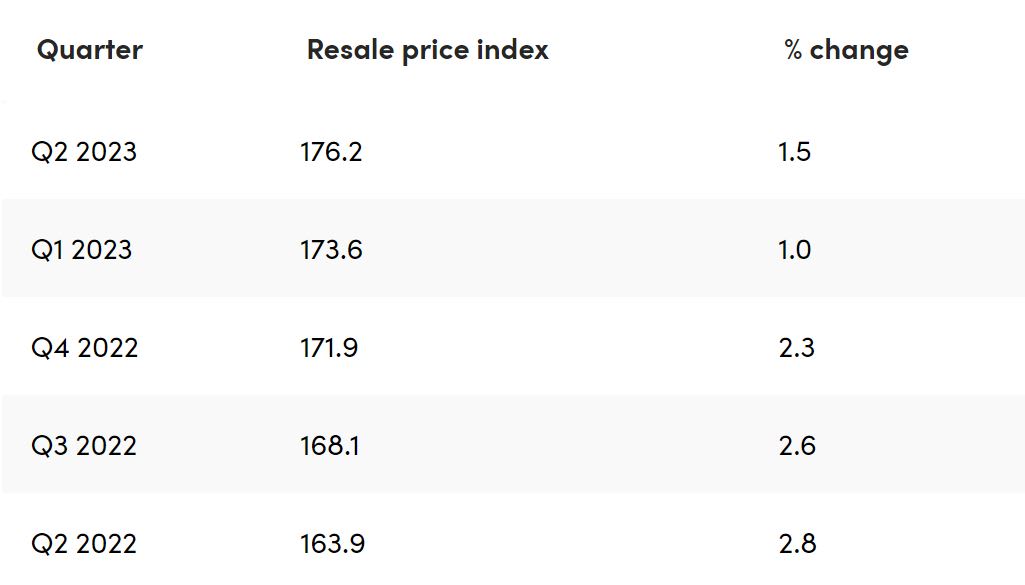Viewport: 1025px width, 585px height.
Task: Click the Resale price index header
Action: (427, 50)
